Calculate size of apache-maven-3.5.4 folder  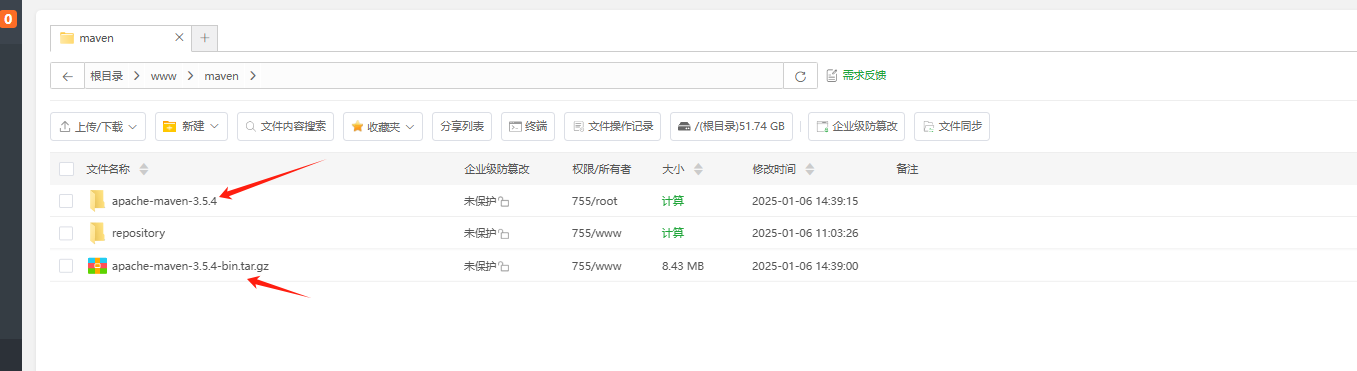[x=673, y=201]
